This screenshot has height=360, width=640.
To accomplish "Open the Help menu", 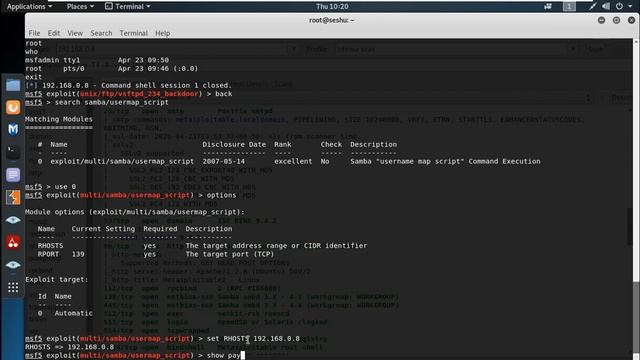I will pyautogui.click(x=162, y=33).
